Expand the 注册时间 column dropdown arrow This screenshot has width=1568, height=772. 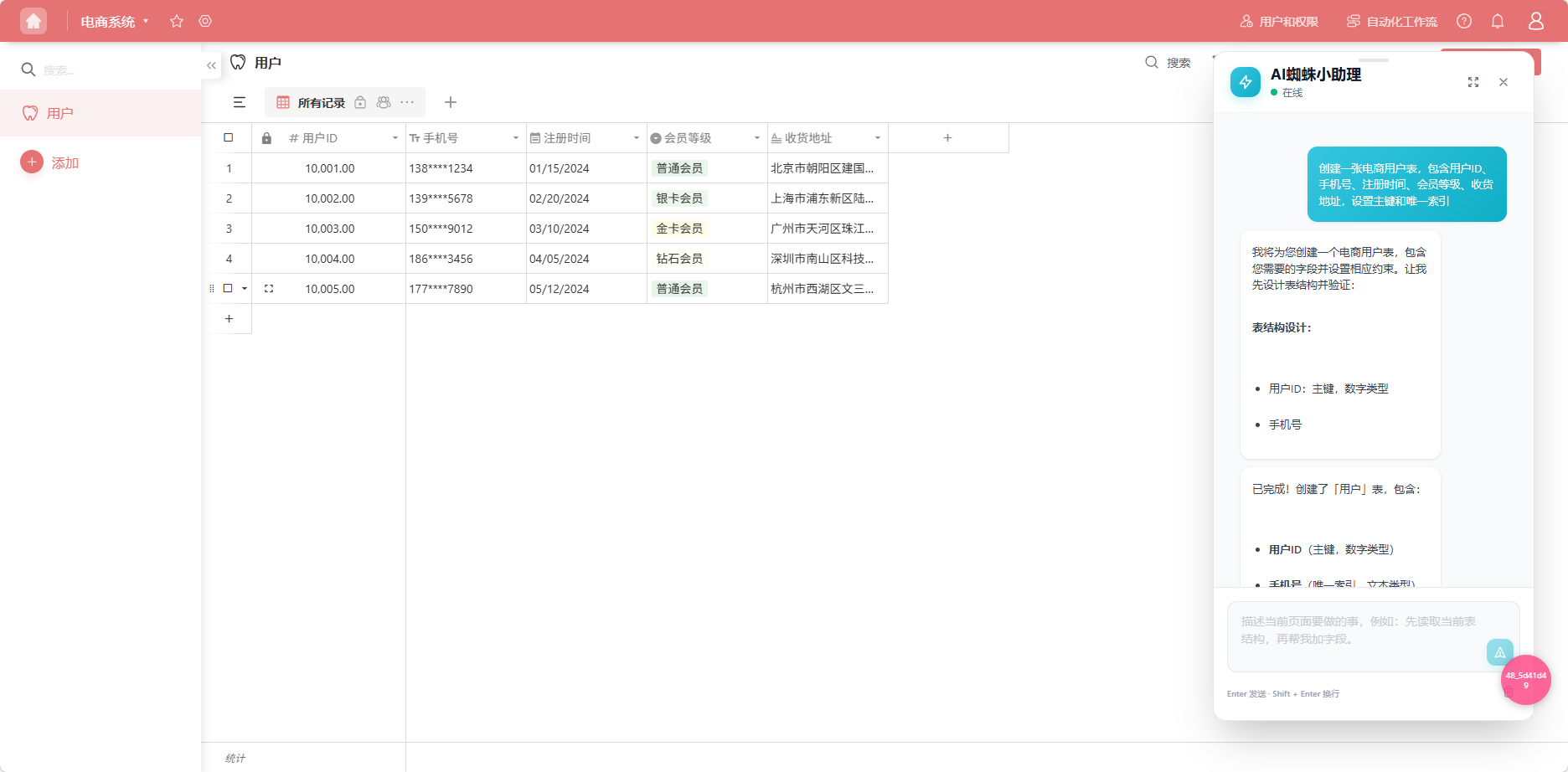pyautogui.click(x=636, y=137)
